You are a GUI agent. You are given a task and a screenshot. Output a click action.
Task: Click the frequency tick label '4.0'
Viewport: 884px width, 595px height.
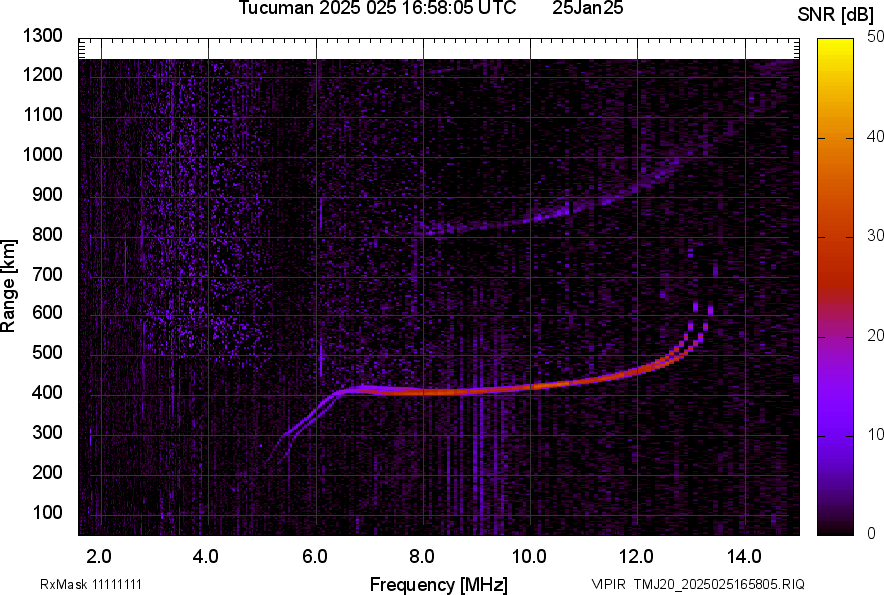[206, 557]
